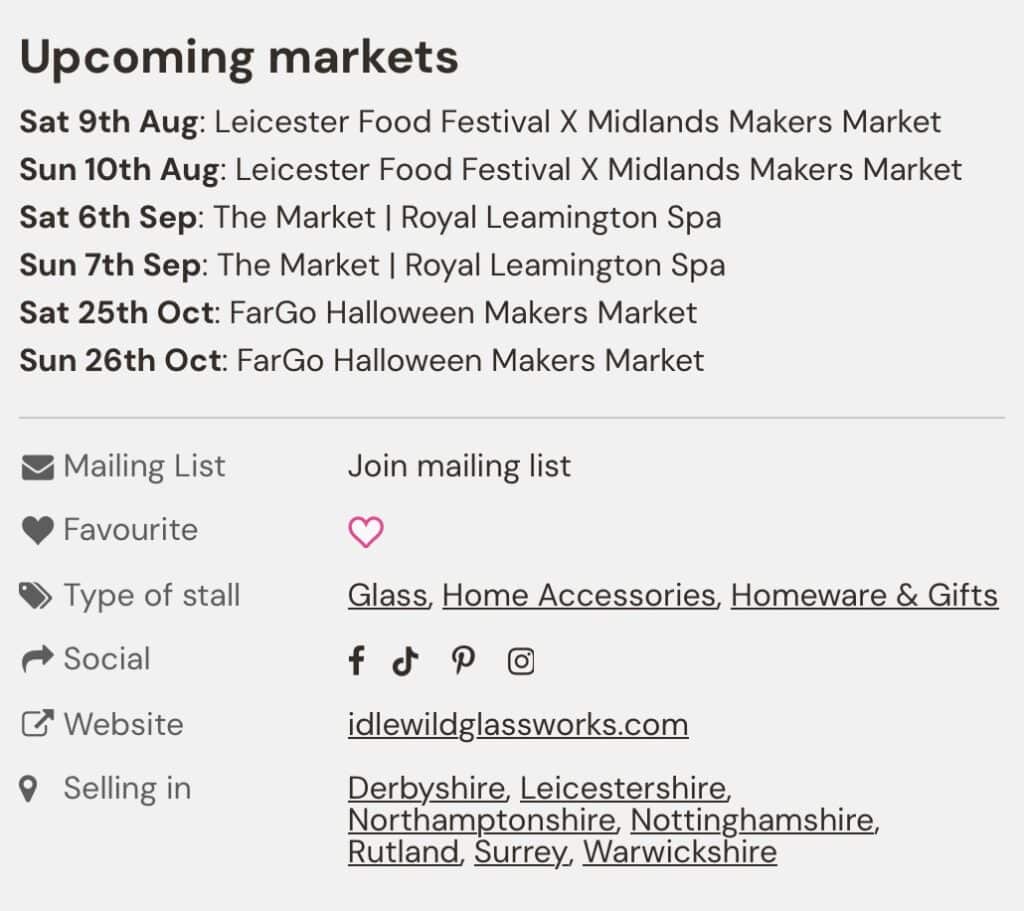Open the Home Accessories category link
The image size is (1024, 911).
(578, 595)
